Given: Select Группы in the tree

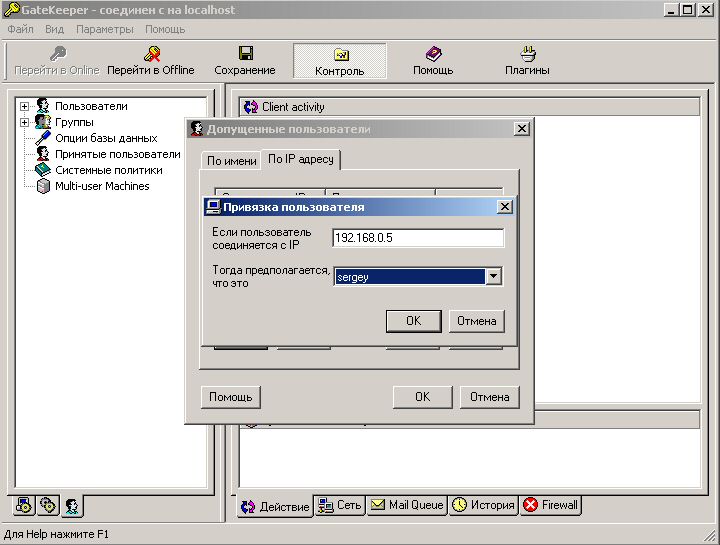Looking at the screenshot, I should tap(74, 123).
